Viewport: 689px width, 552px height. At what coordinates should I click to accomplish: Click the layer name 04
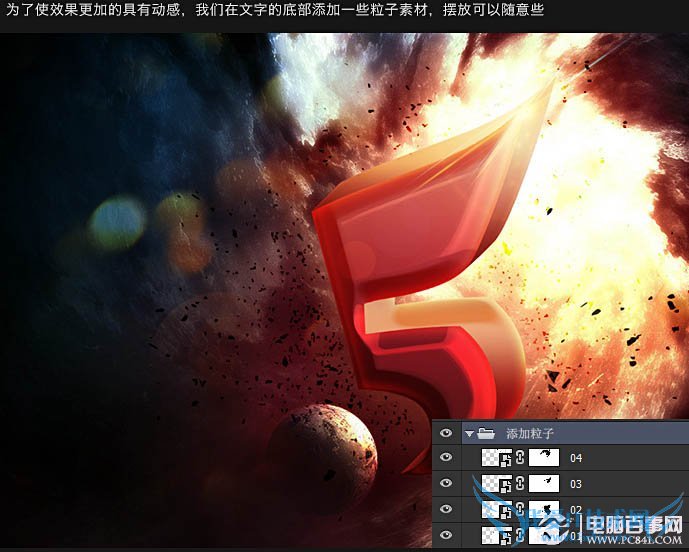tap(576, 458)
